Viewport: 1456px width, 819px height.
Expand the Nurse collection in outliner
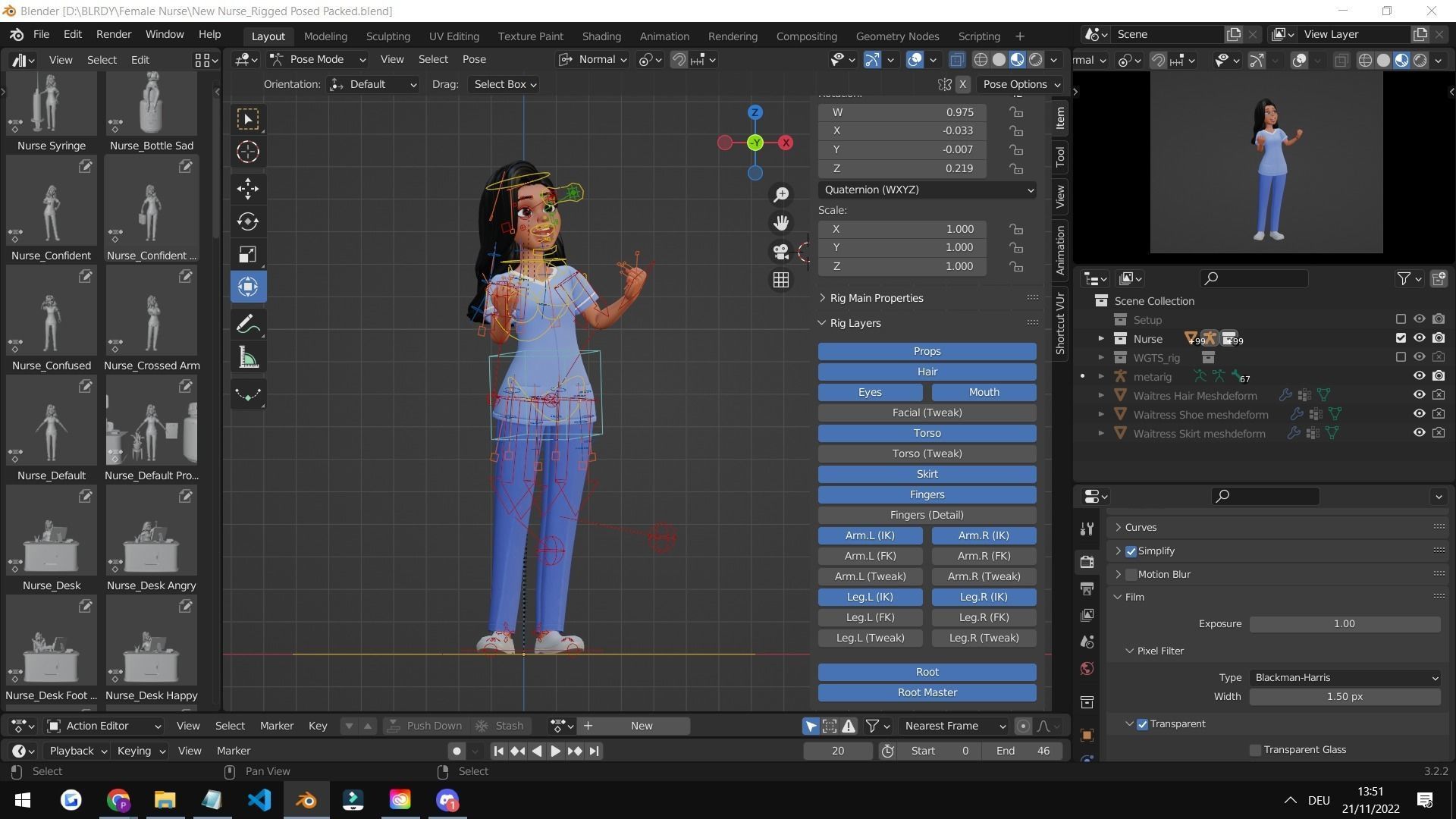(1101, 338)
